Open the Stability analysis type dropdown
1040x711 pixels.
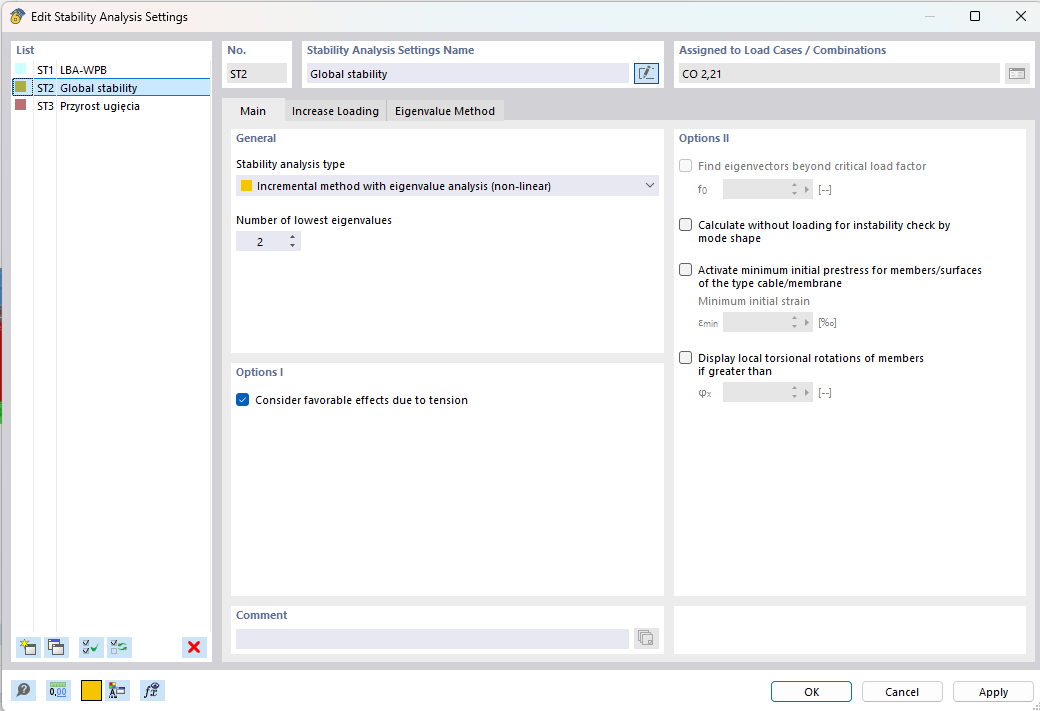coord(447,186)
